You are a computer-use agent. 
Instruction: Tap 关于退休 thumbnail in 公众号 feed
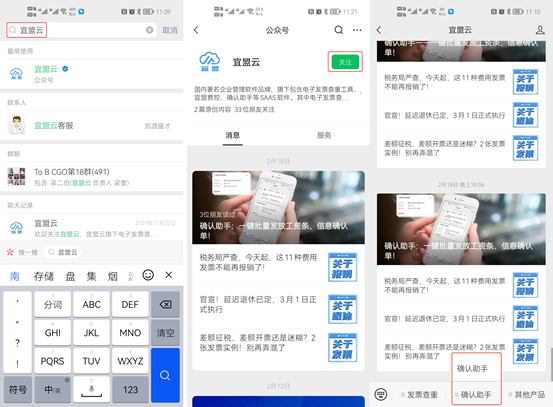point(342,309)
